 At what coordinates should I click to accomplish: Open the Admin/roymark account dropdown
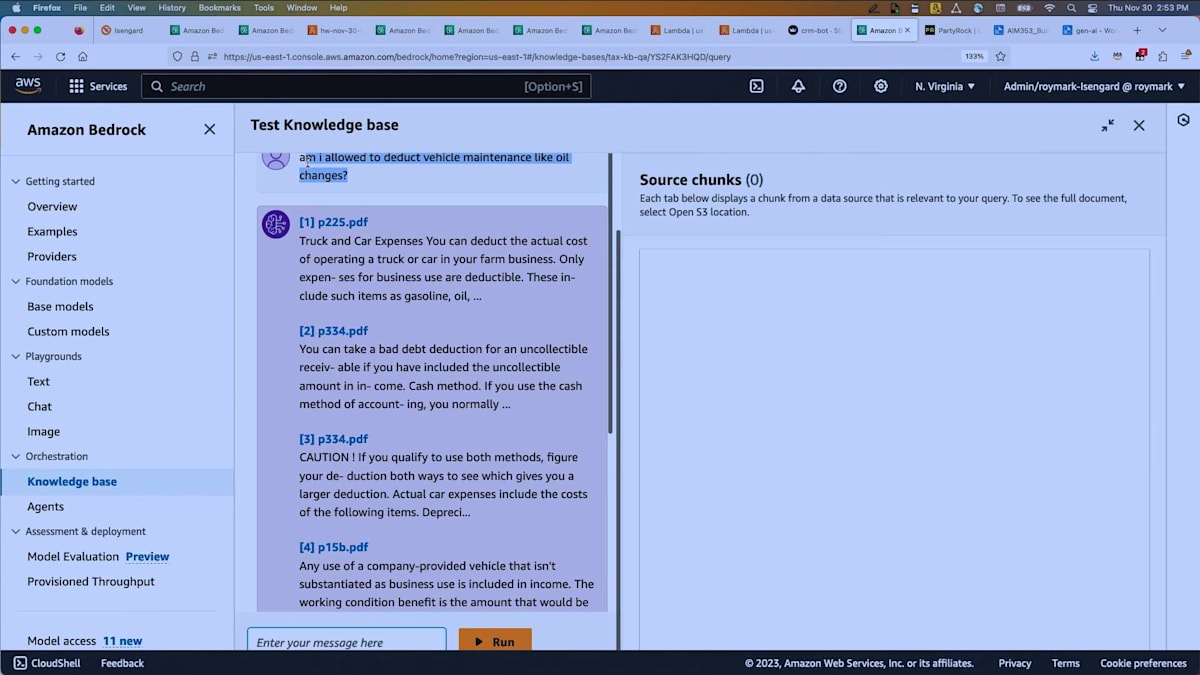click(1094, 86)
